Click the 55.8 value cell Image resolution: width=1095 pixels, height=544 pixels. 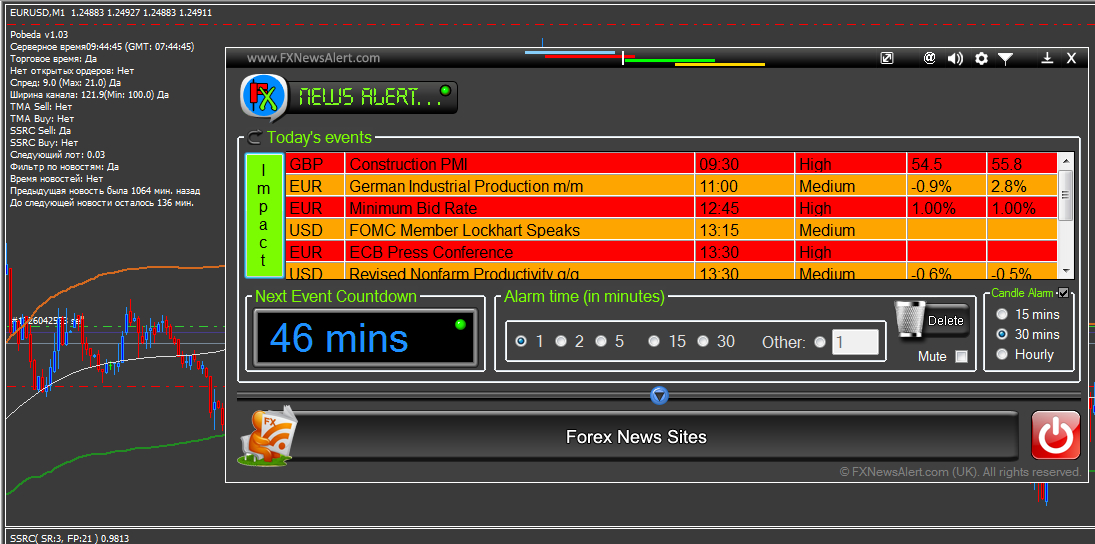point(1022,164)
